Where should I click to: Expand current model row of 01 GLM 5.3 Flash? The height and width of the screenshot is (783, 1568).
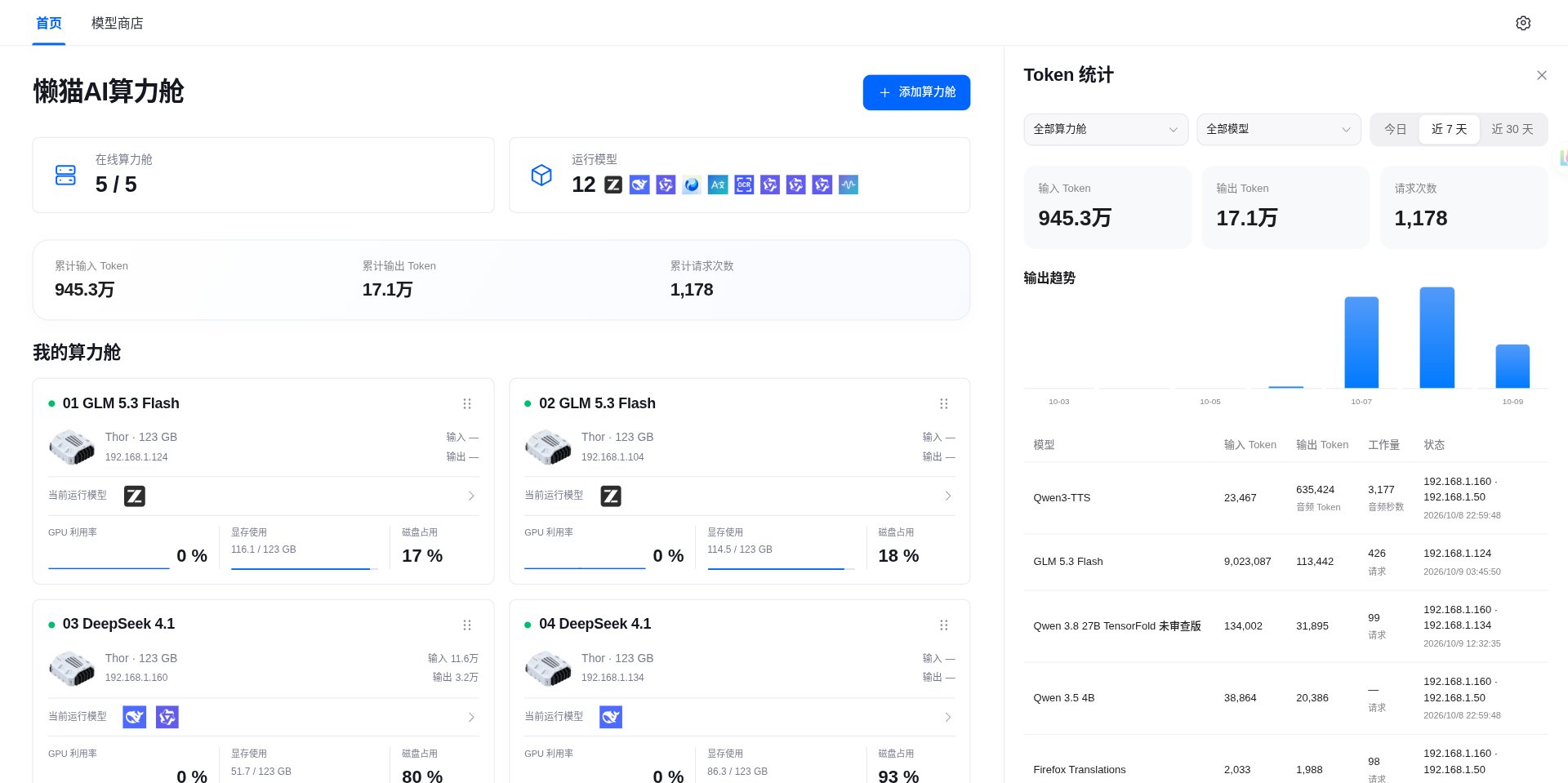(263, 496)
